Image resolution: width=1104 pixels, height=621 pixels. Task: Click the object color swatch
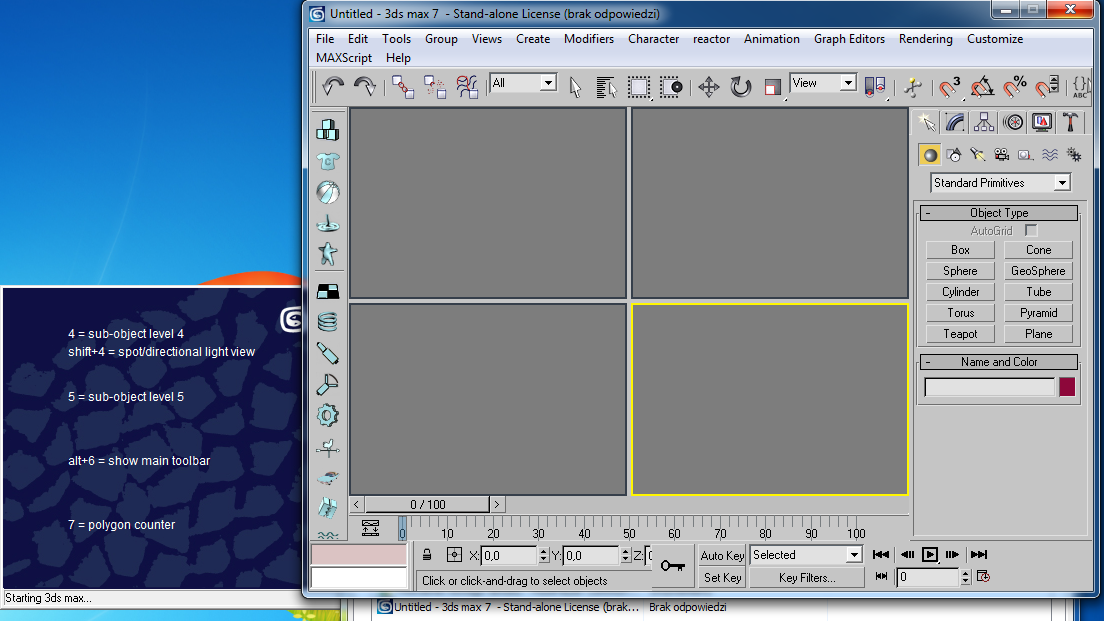click(x=1067, y=387)
